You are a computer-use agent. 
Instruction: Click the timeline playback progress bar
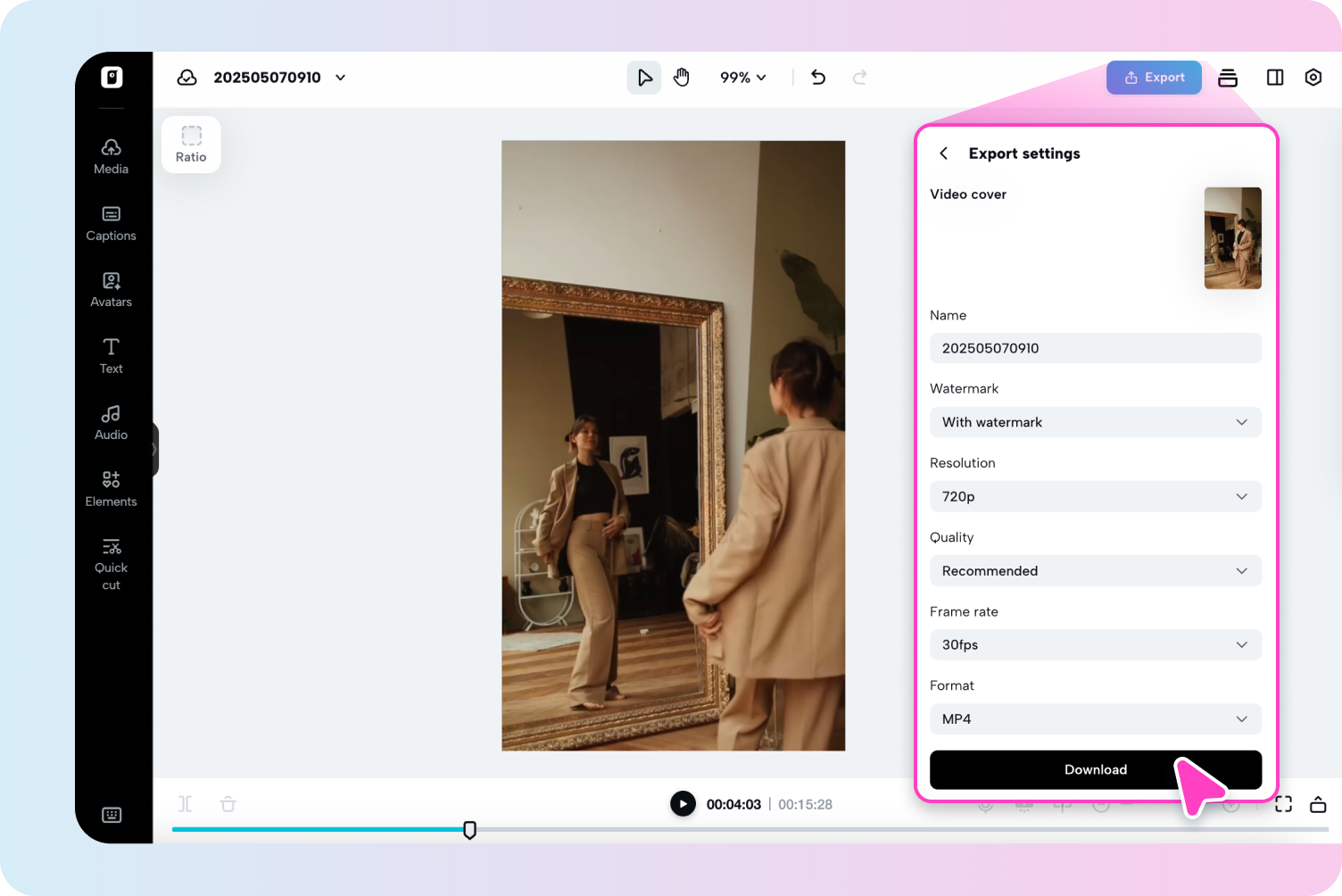point(470,831)
